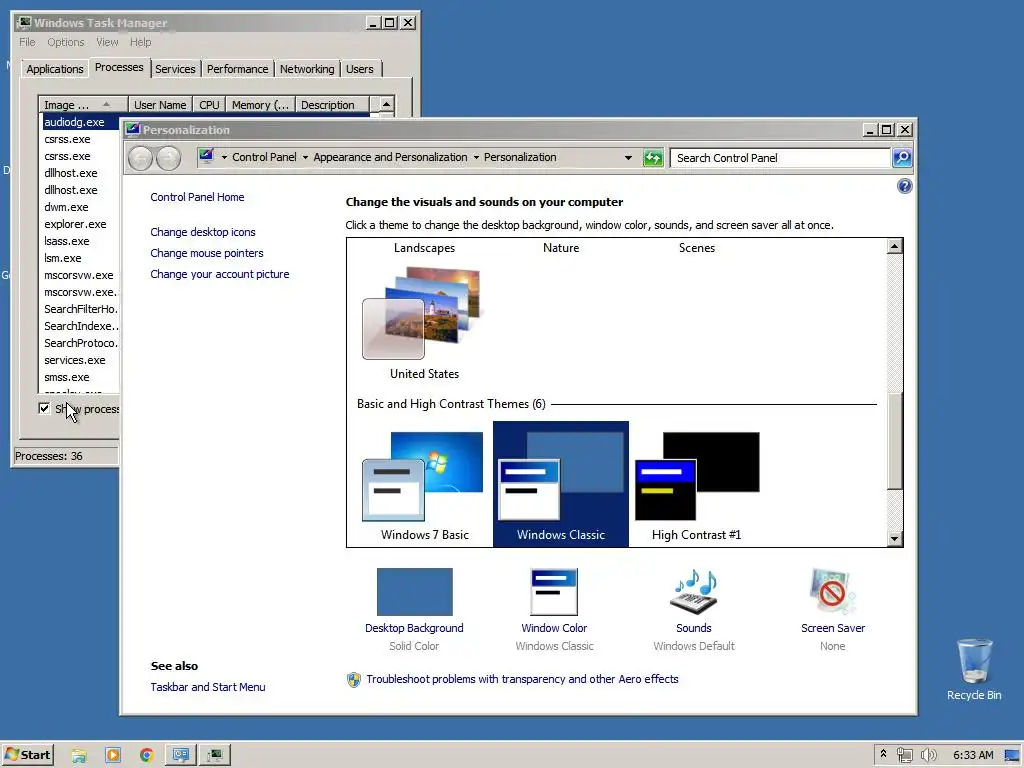Switch to the Applications tab
1024x768 pixels.
tap(55, 69)
